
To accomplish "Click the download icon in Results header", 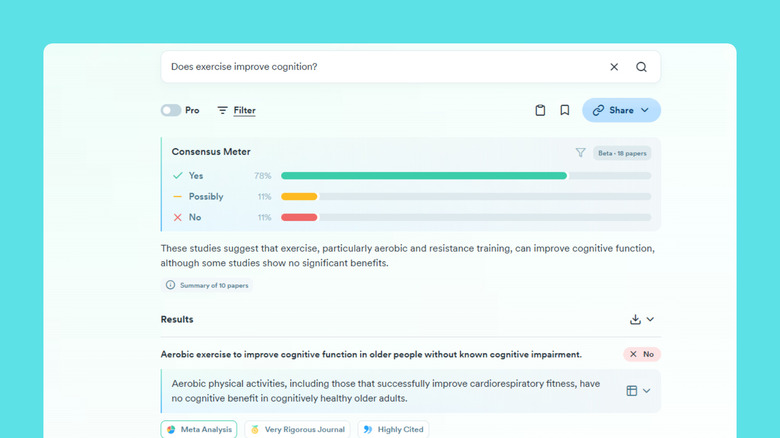I will [x=635, y=319].
